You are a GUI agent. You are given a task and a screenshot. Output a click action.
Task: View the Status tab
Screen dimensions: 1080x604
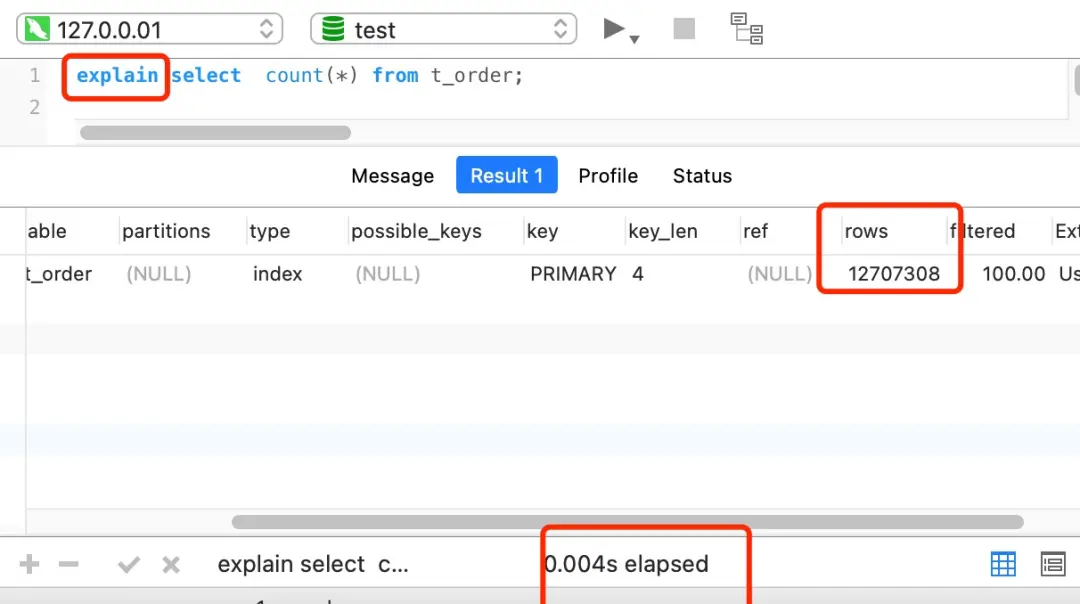coord(701,175)
